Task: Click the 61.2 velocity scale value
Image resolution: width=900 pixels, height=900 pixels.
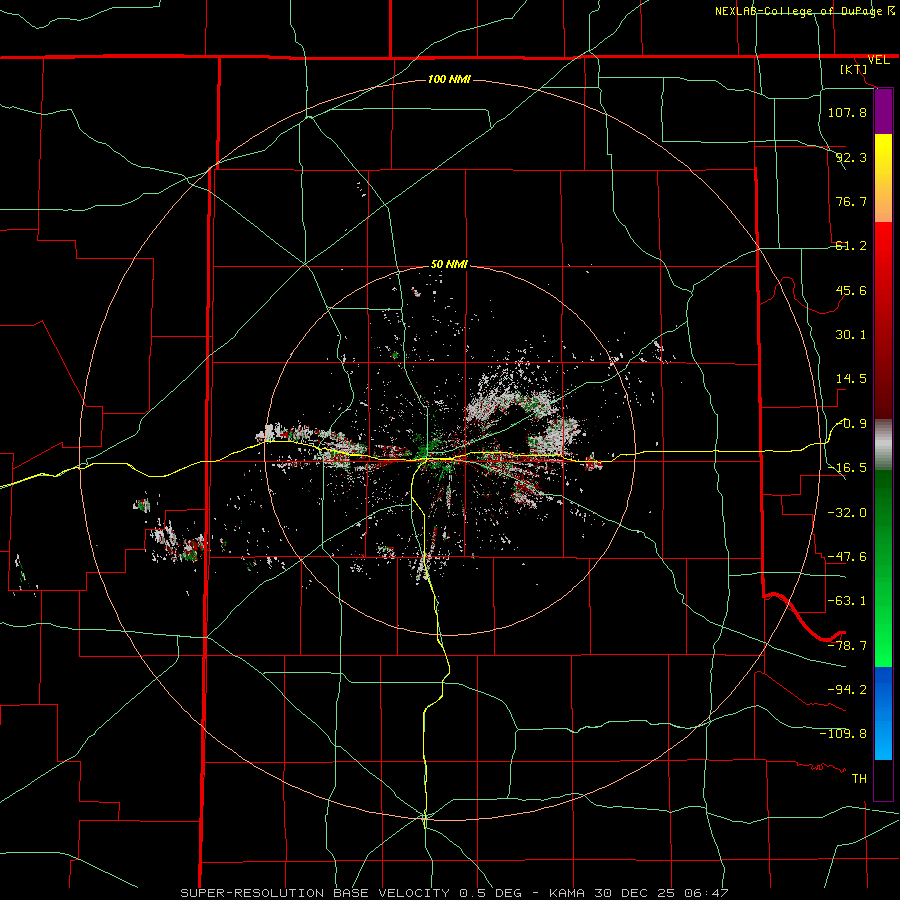Action: pyautogui.click(x=851, y=246)
